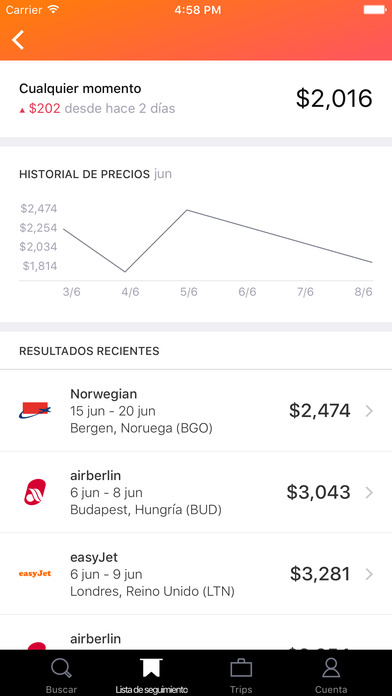Screen dimensions: 392x696
Task: Open the Trips briefcase icon
Action: pos(241,668)
